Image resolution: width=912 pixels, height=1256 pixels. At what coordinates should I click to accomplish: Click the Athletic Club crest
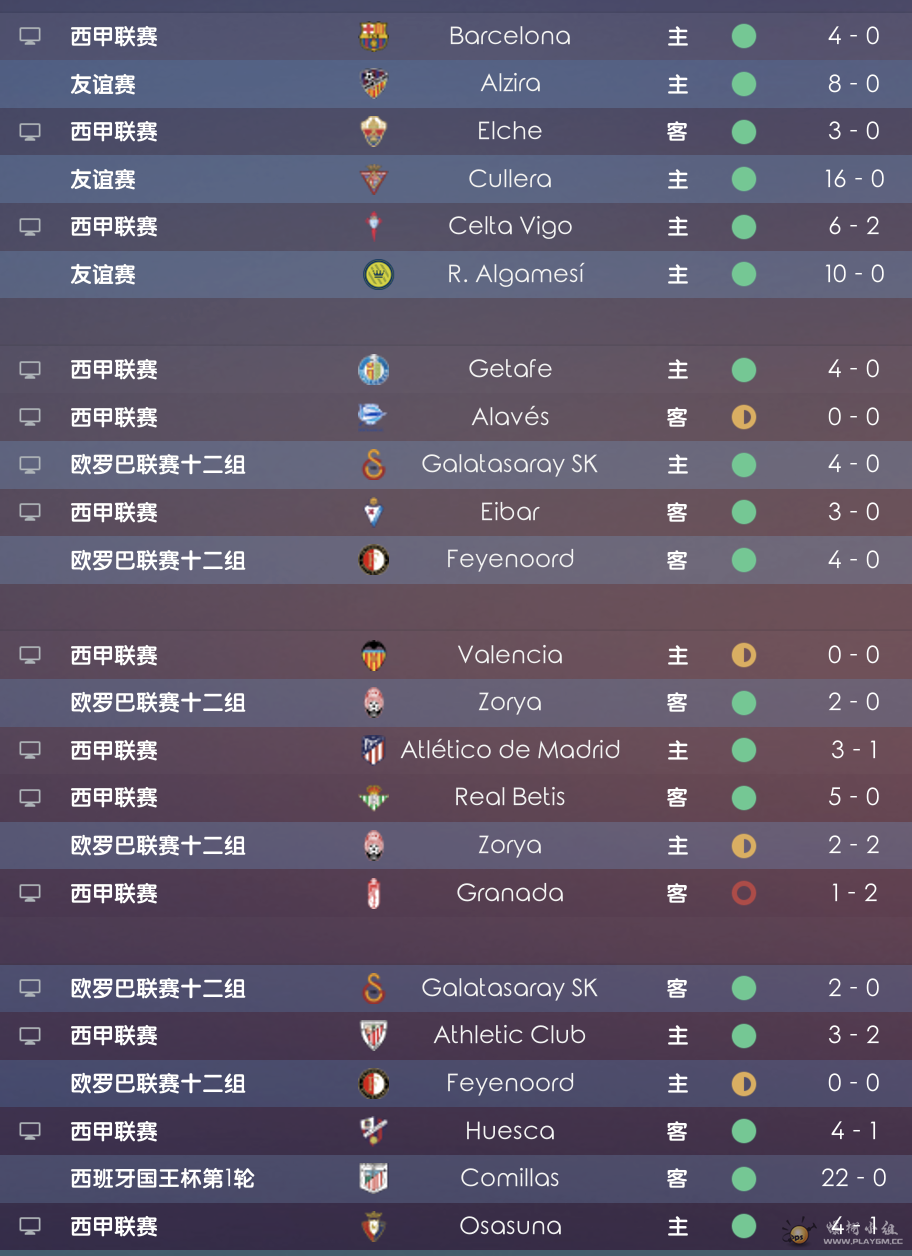pos(374,1036)
